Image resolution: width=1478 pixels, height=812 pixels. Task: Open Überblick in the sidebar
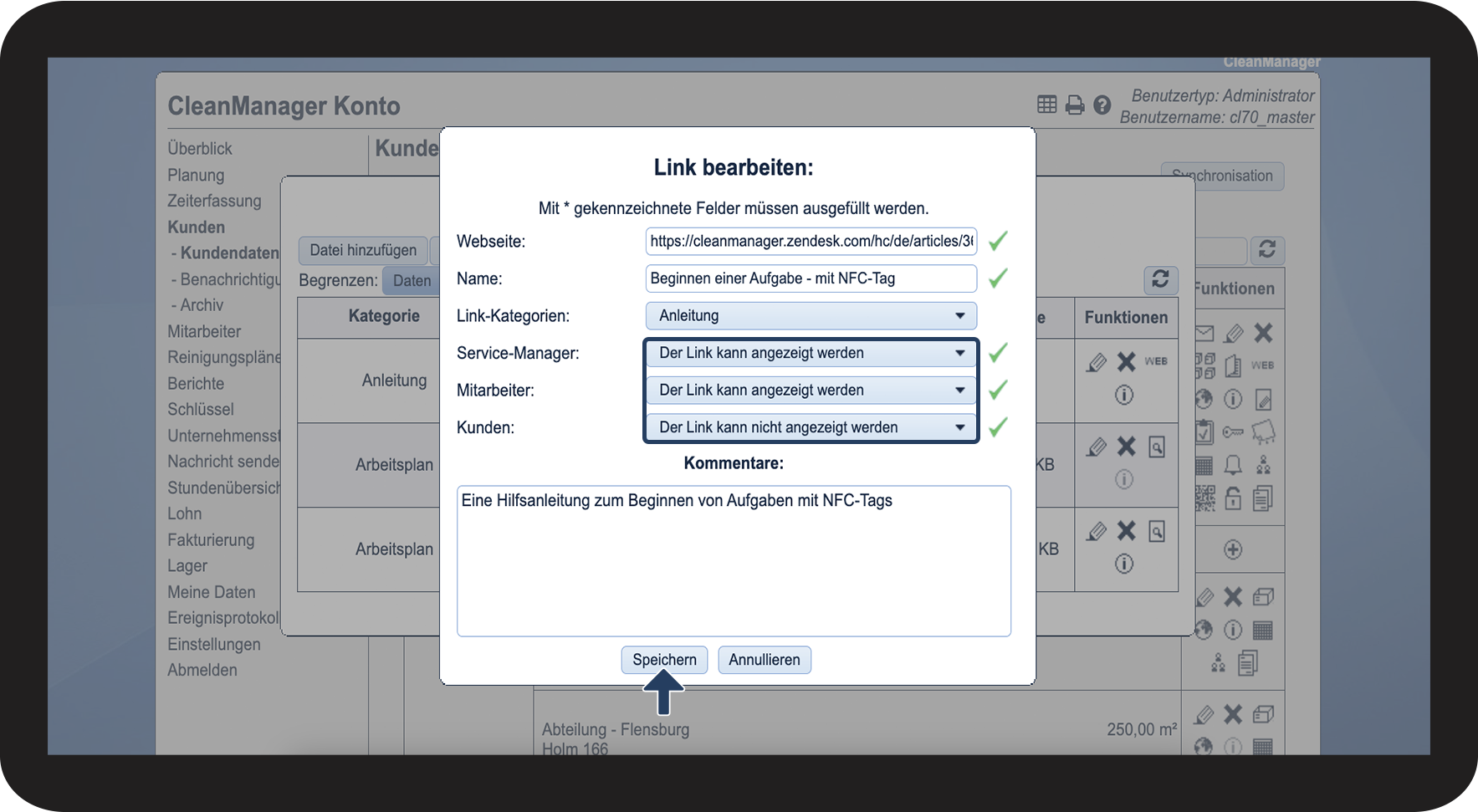click(200, 148)
